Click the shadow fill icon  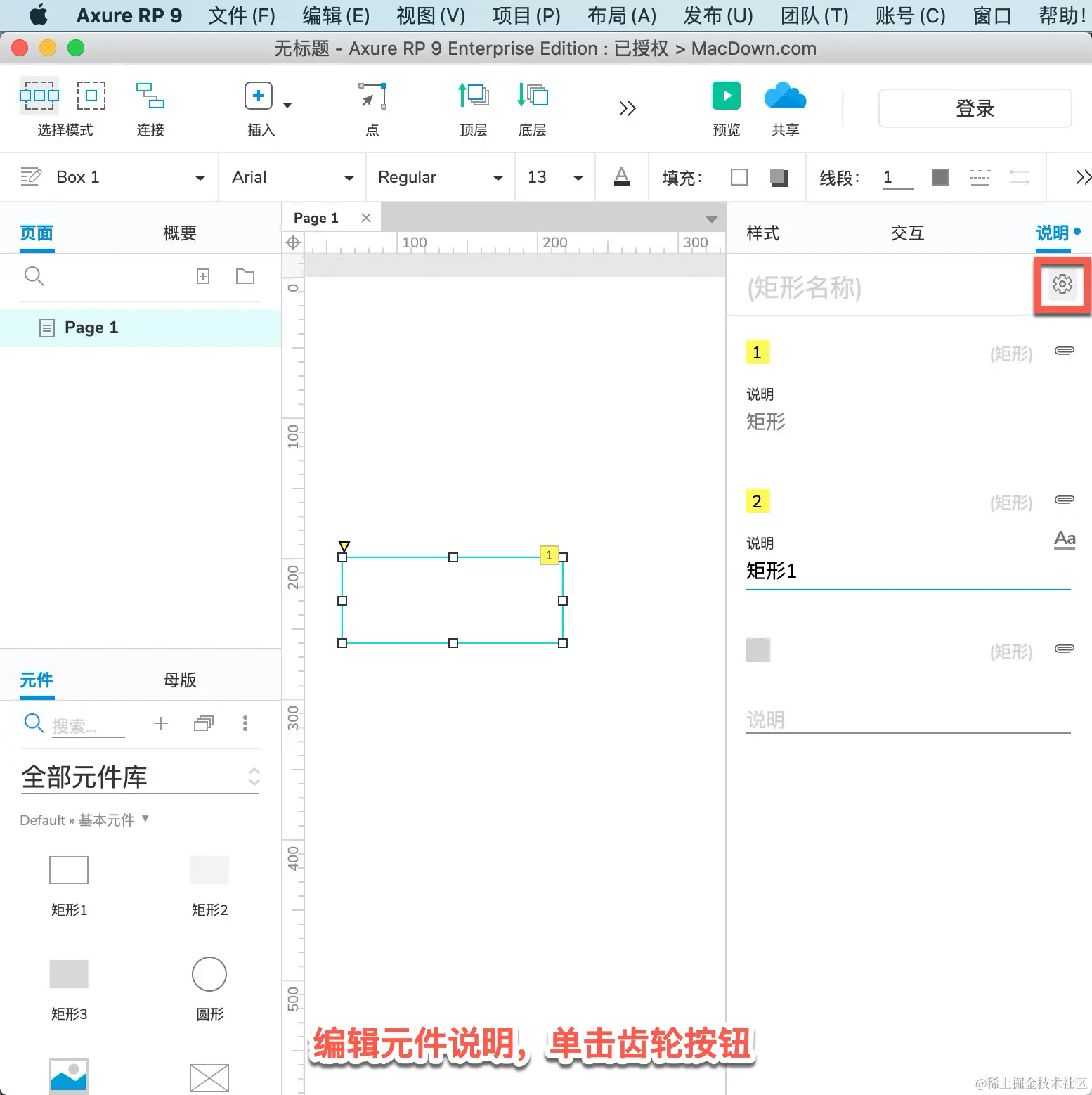point(779,177)
